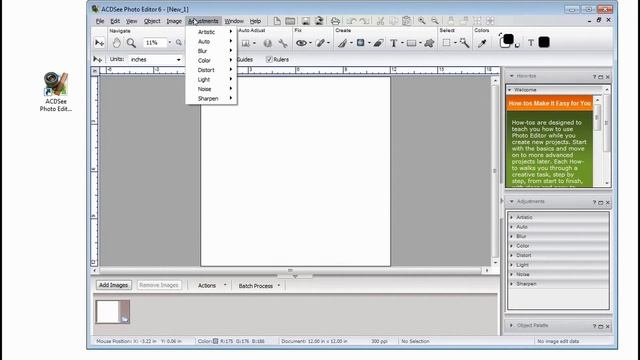The width and height of the screenshot is (640, 360).
Task: Open the Help menu
Action: tap(255, 21)
